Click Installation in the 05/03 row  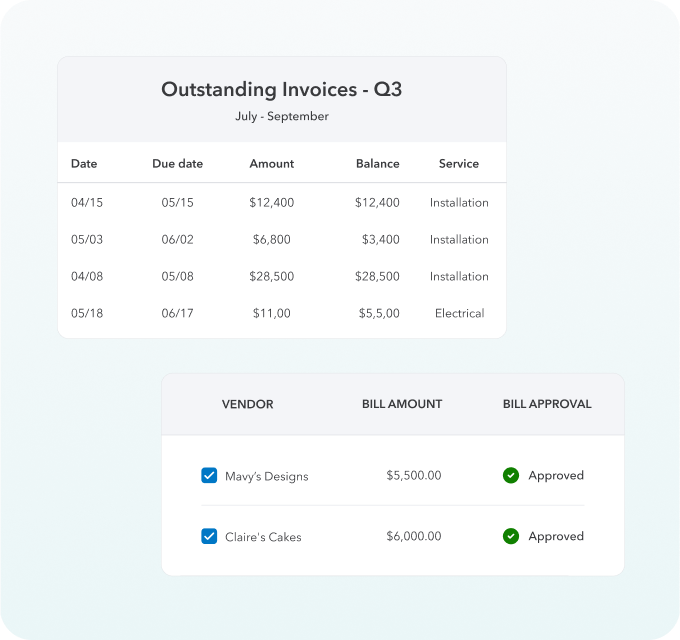(x=459, y=239)
